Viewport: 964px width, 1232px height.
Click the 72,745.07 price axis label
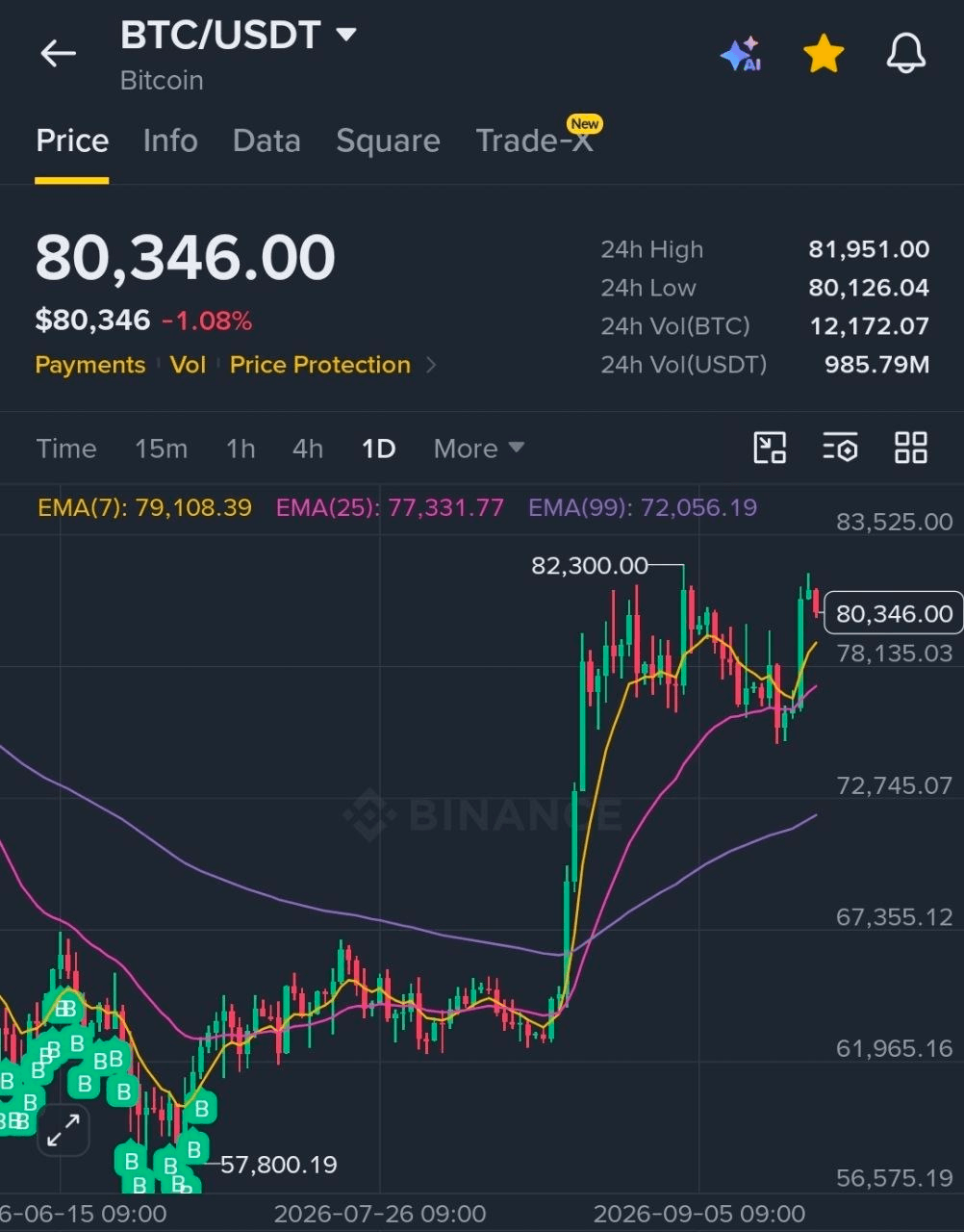click(x=894, y=785)
